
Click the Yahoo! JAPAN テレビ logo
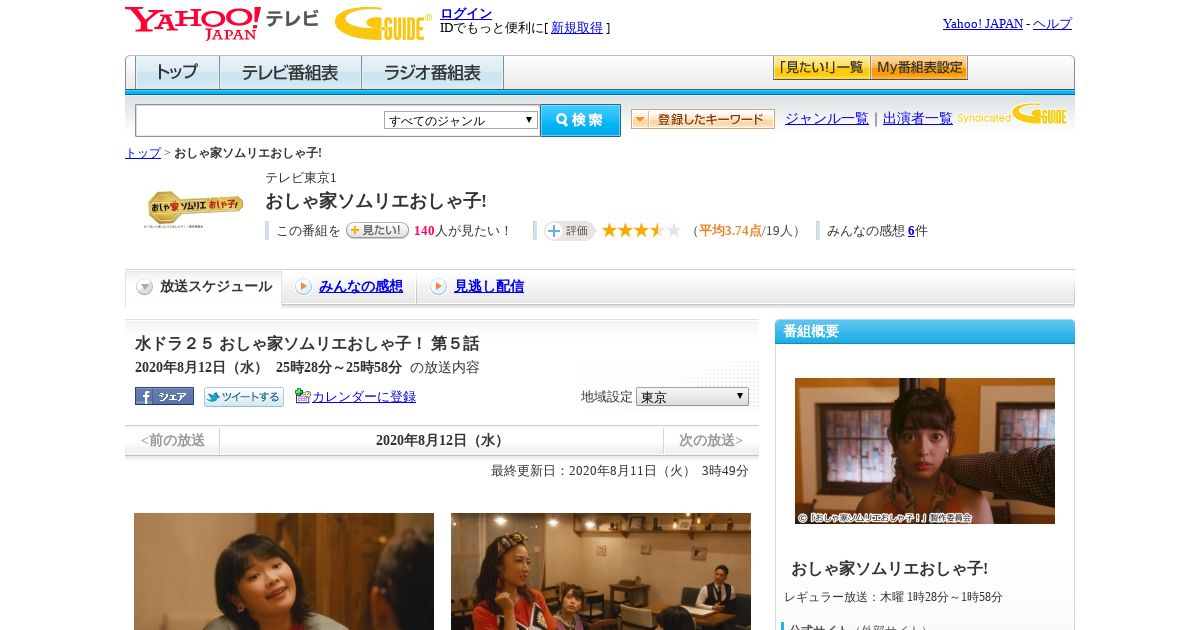tap(222, 23)
